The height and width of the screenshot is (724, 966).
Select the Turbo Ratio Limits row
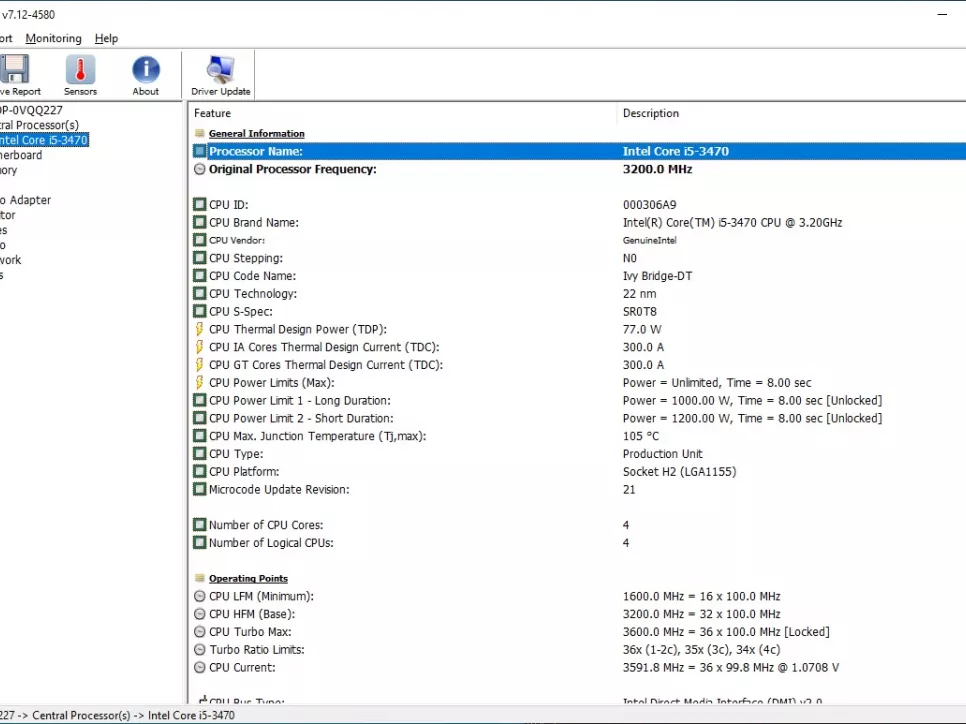580,649
